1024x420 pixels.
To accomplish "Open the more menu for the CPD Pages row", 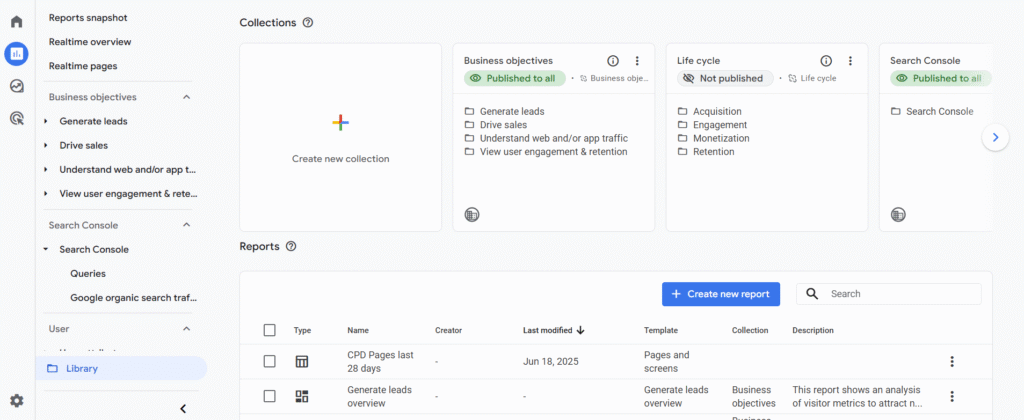I will [952, 361].
